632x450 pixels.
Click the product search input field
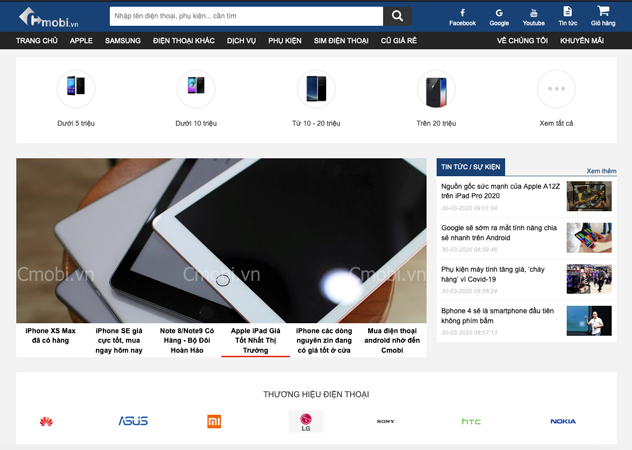click(x=244, y=16)
